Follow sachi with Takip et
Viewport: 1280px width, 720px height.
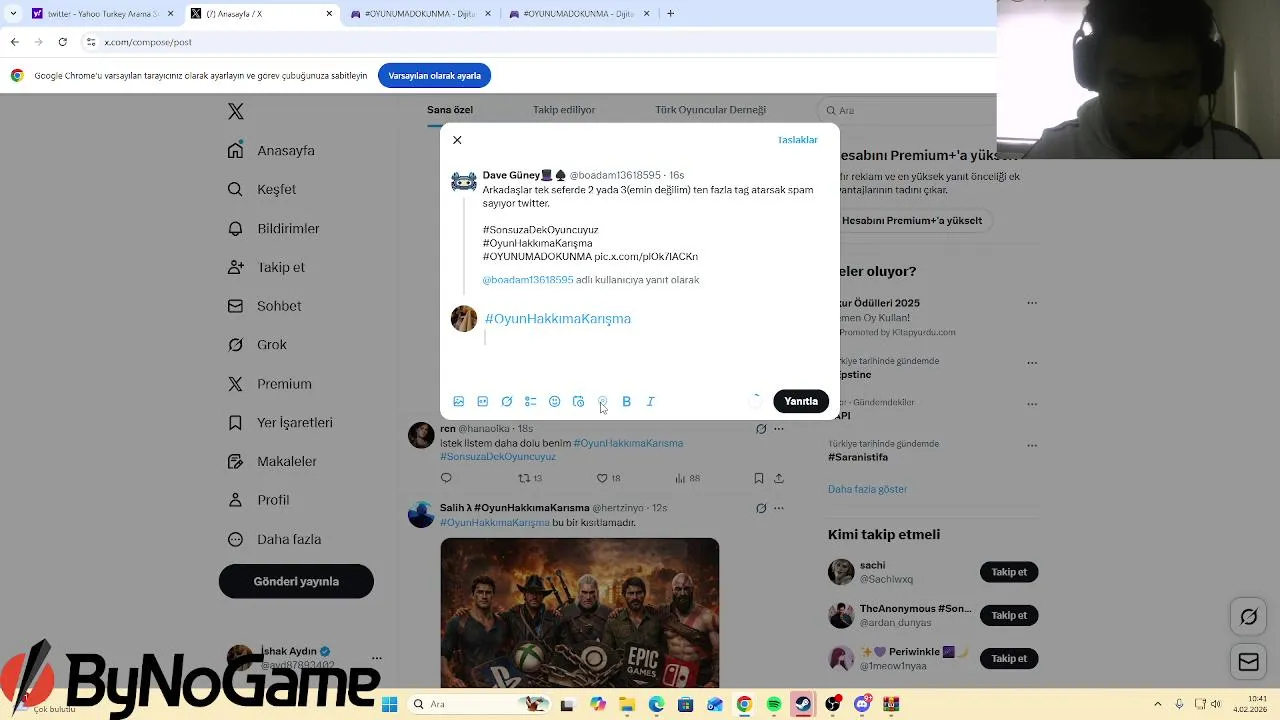click(1009, 572)
